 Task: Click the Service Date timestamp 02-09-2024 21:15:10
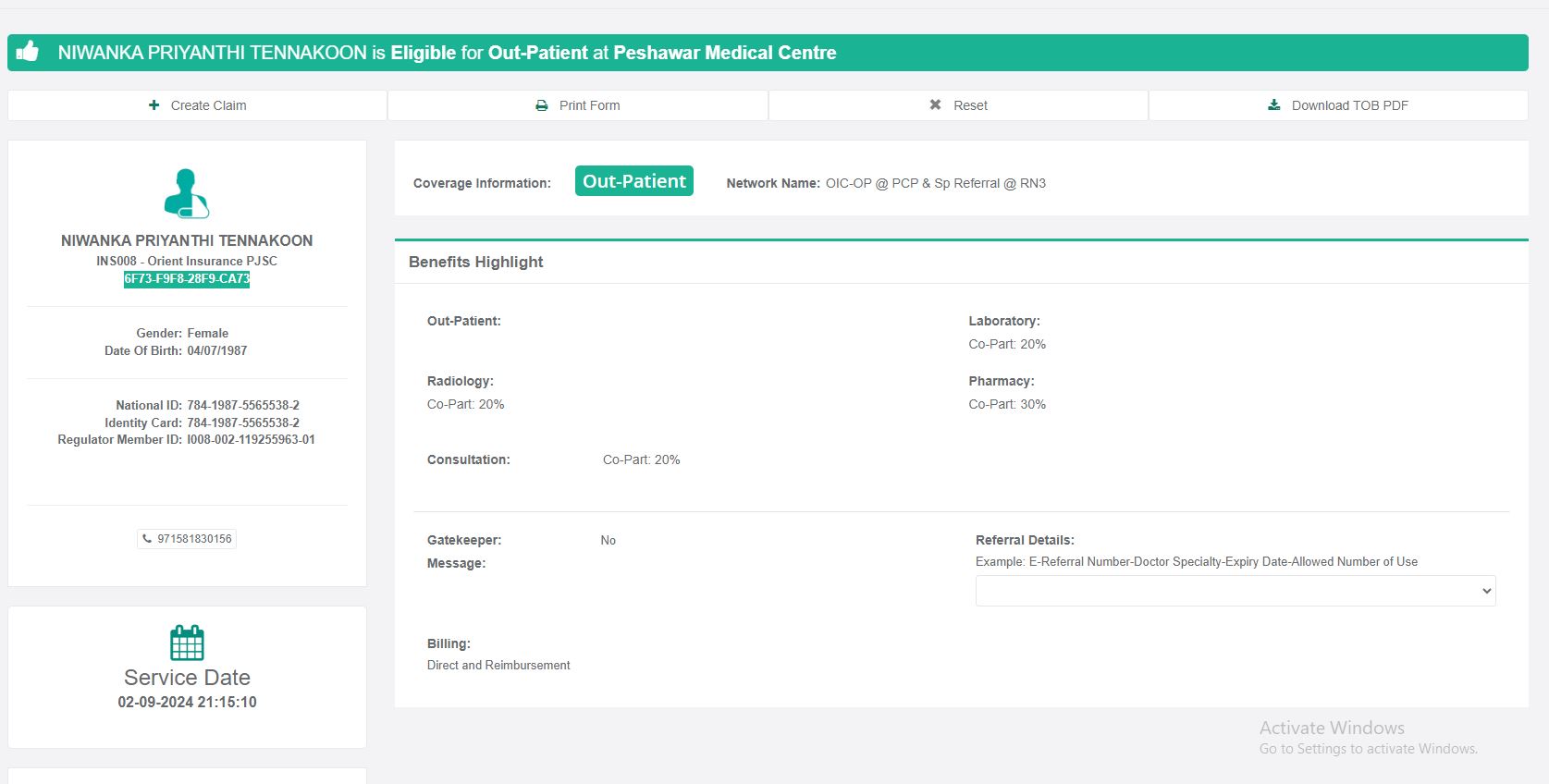(x=187, y=703)
